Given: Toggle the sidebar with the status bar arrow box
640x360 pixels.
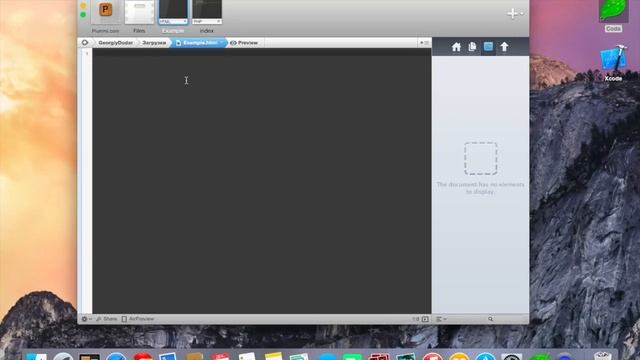Looking at the screenshot, I should click(x=425, y=319).
